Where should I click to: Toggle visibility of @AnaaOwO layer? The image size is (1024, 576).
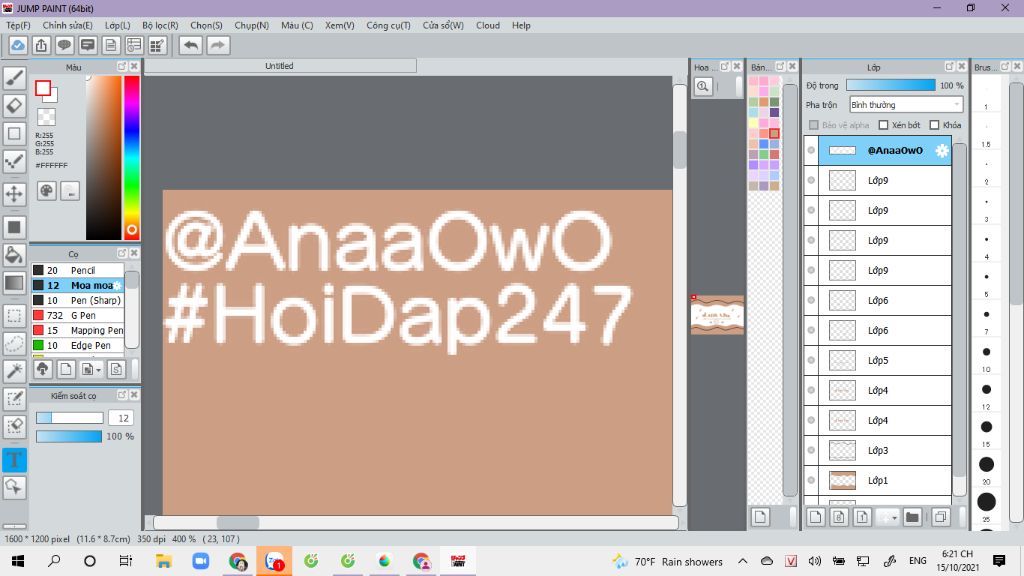click(x=811, y=150)
